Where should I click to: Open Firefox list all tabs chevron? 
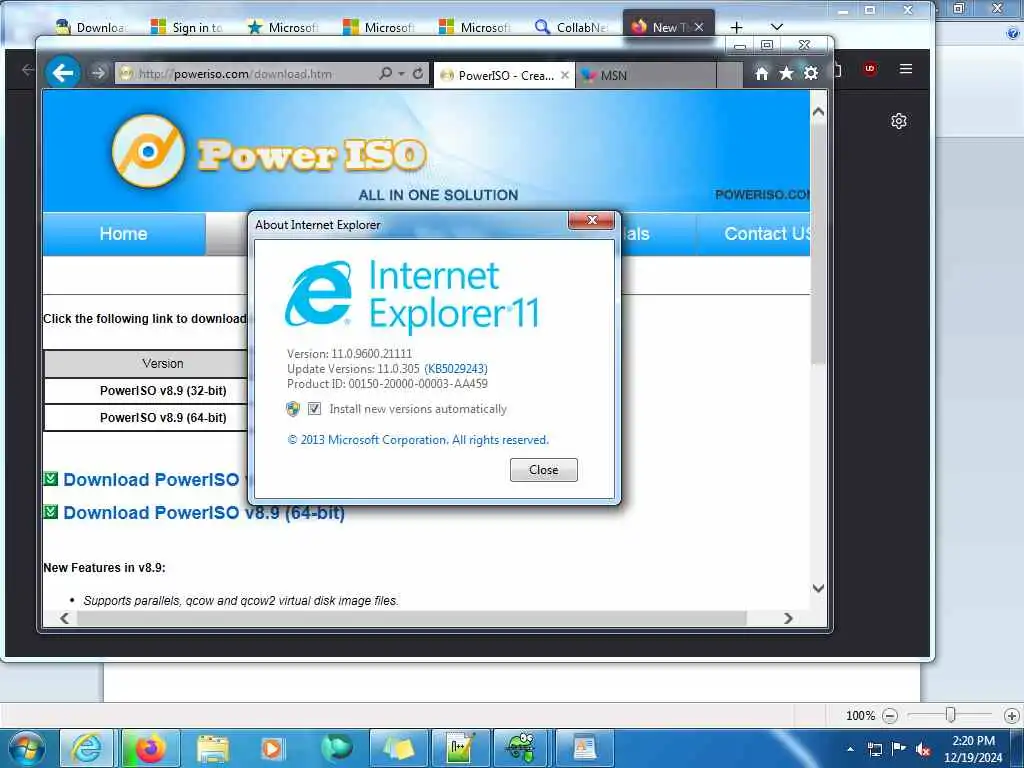[x=776, y=27]
